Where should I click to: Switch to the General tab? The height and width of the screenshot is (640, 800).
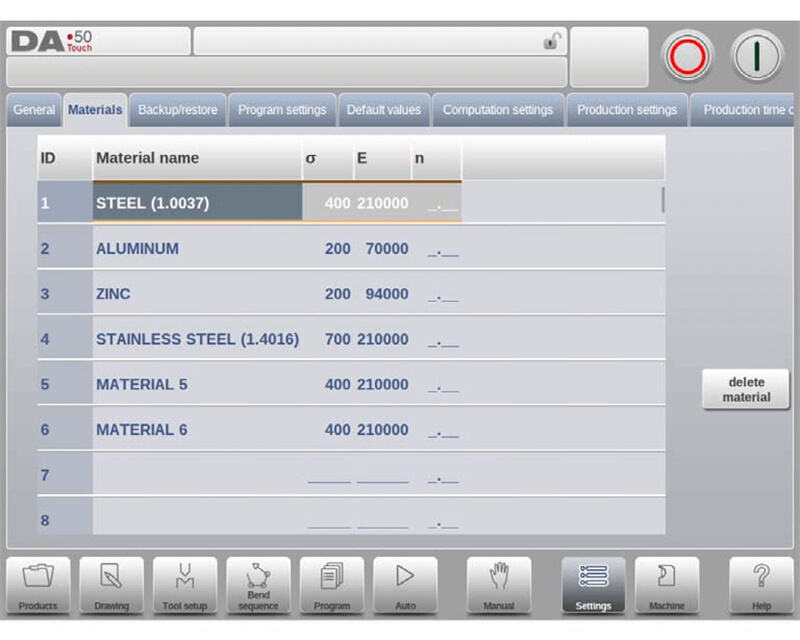point(34,110)
